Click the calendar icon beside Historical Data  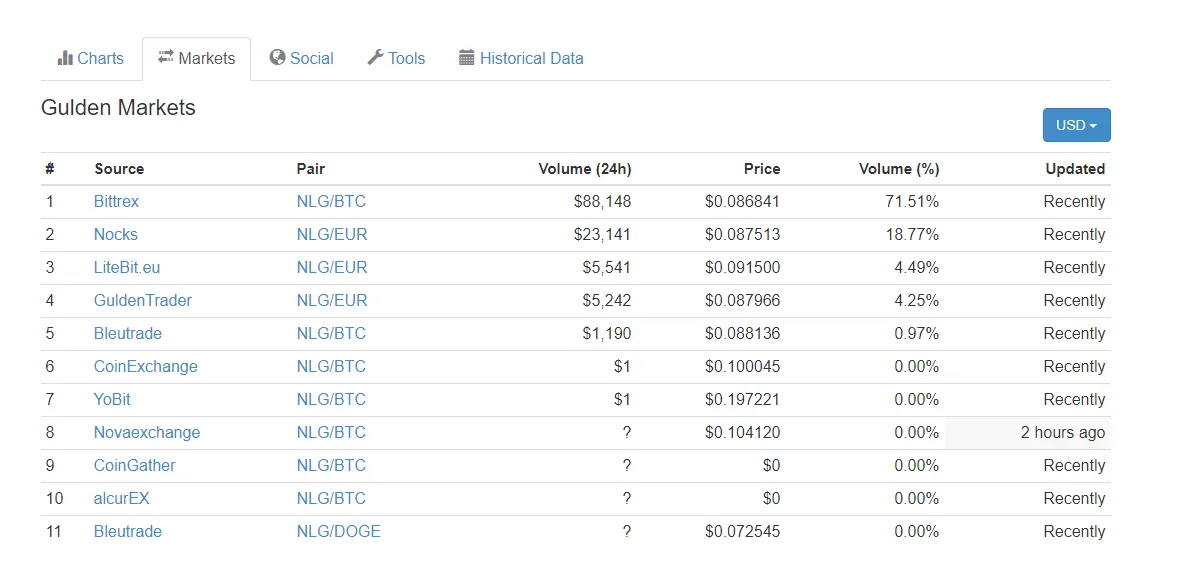(466, 57)
